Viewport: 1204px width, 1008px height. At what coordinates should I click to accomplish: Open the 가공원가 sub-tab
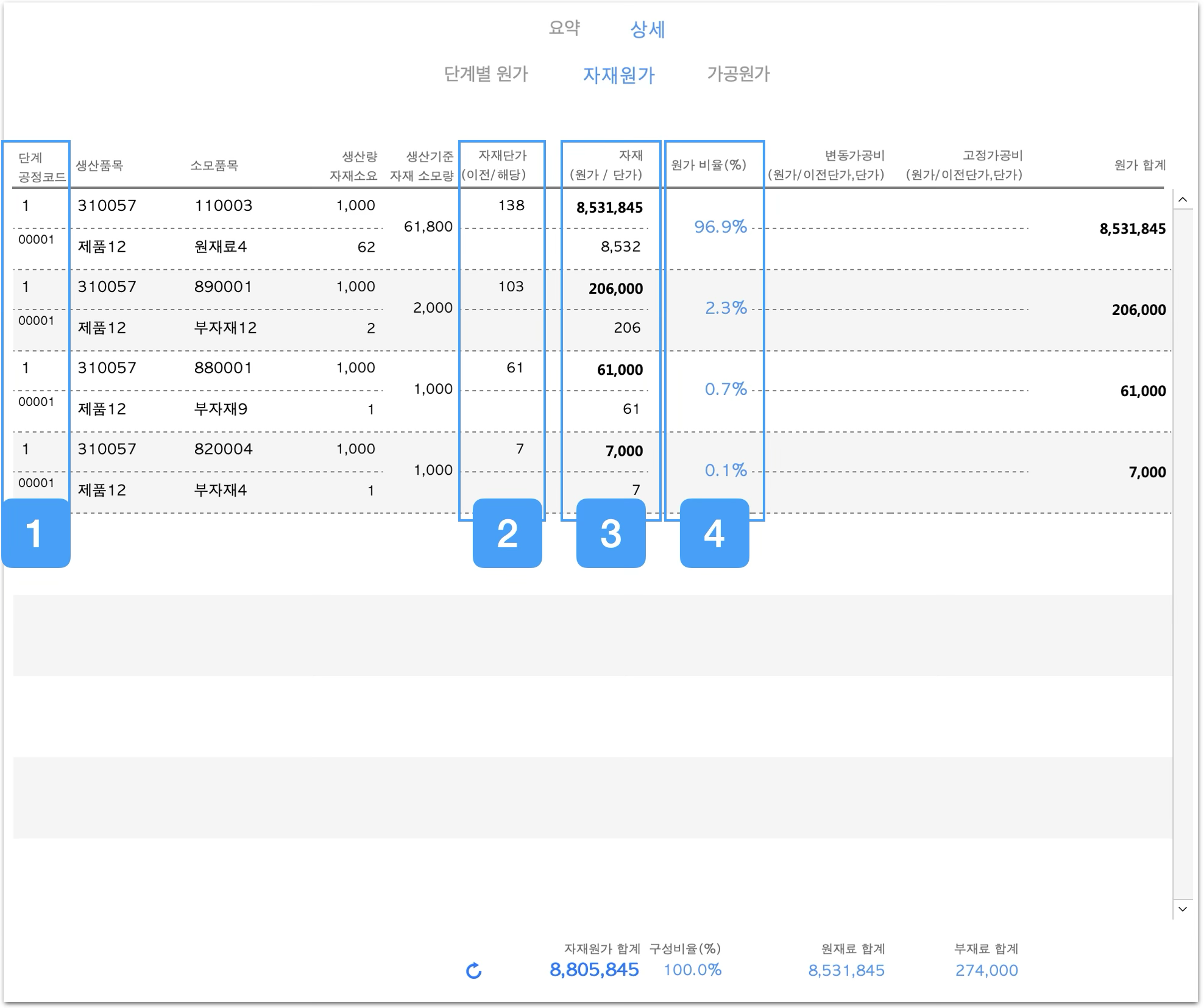click(x=738, y=74)
